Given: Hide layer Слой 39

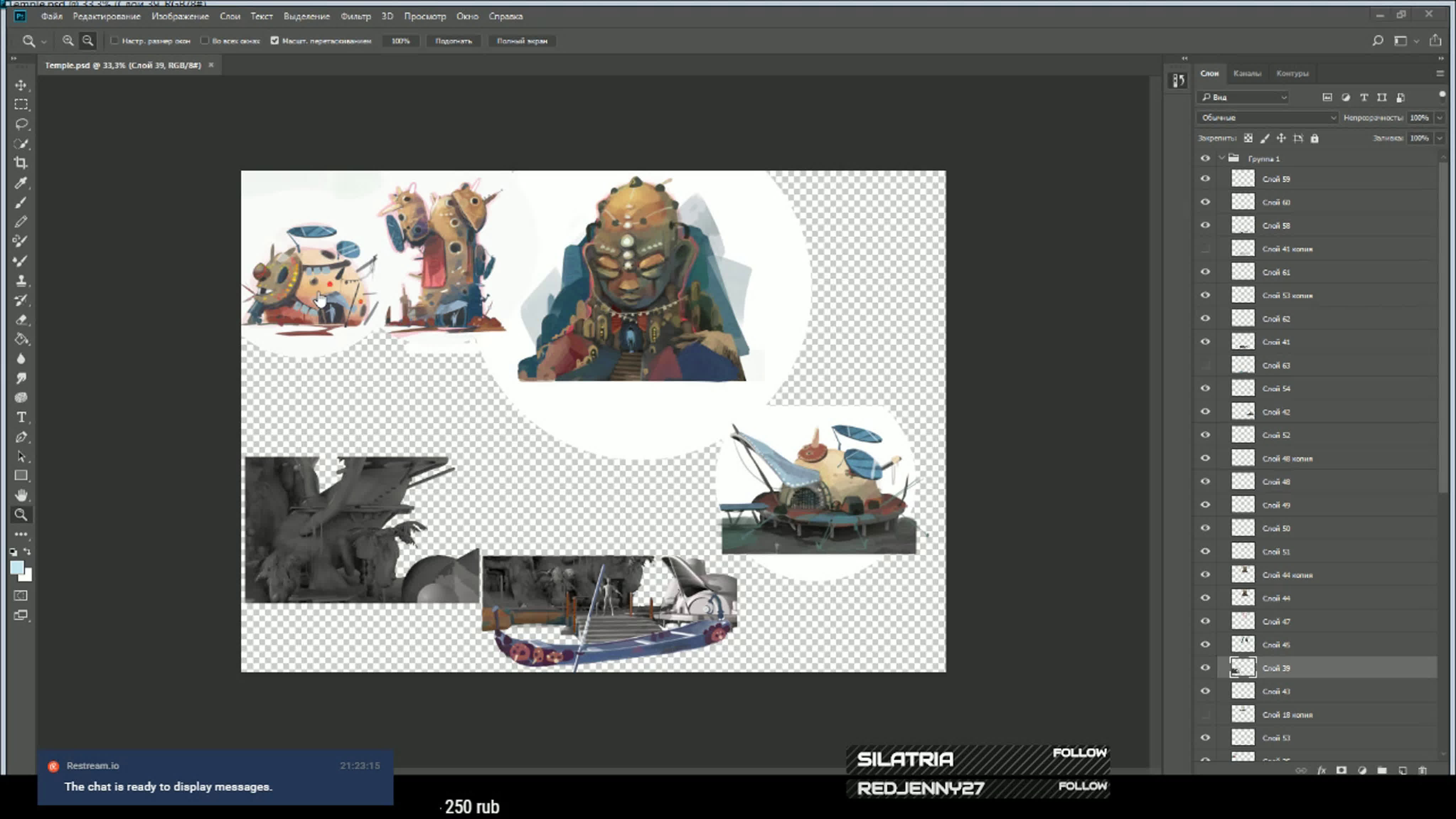Looking at the screenshot, I should 1205,668.
